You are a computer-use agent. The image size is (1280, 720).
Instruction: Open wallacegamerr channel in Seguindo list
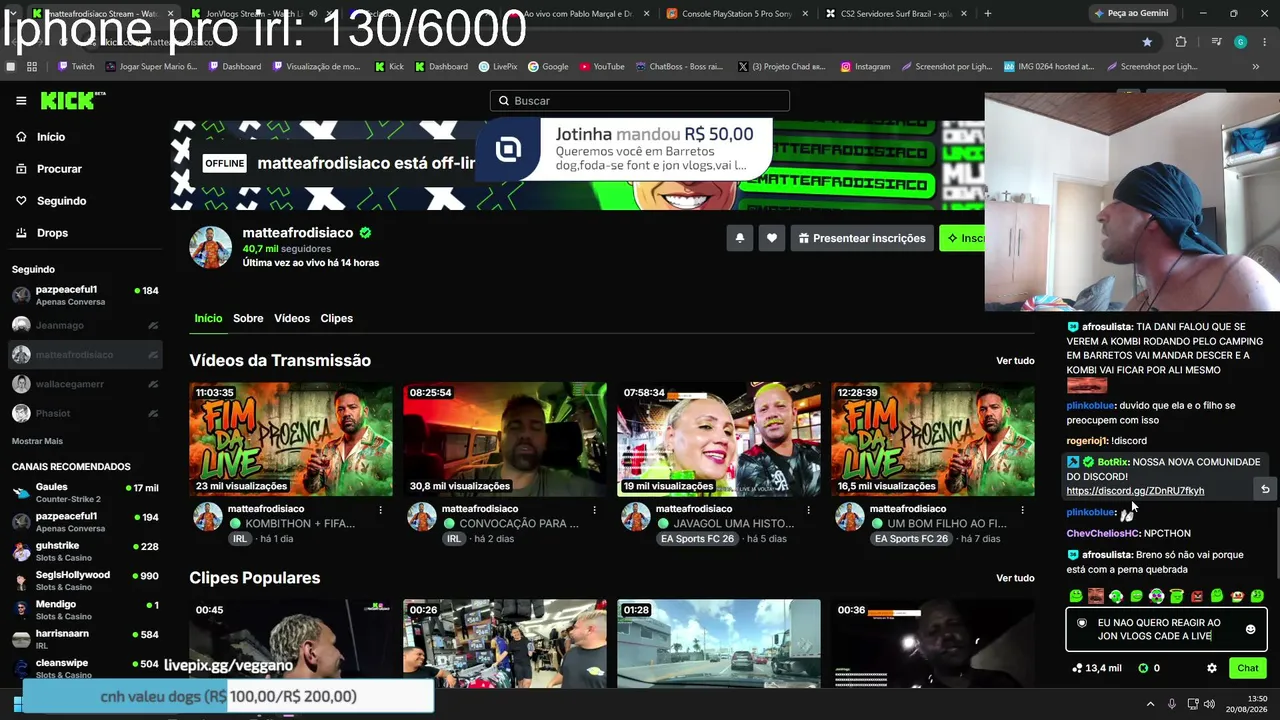click(85, 384)
